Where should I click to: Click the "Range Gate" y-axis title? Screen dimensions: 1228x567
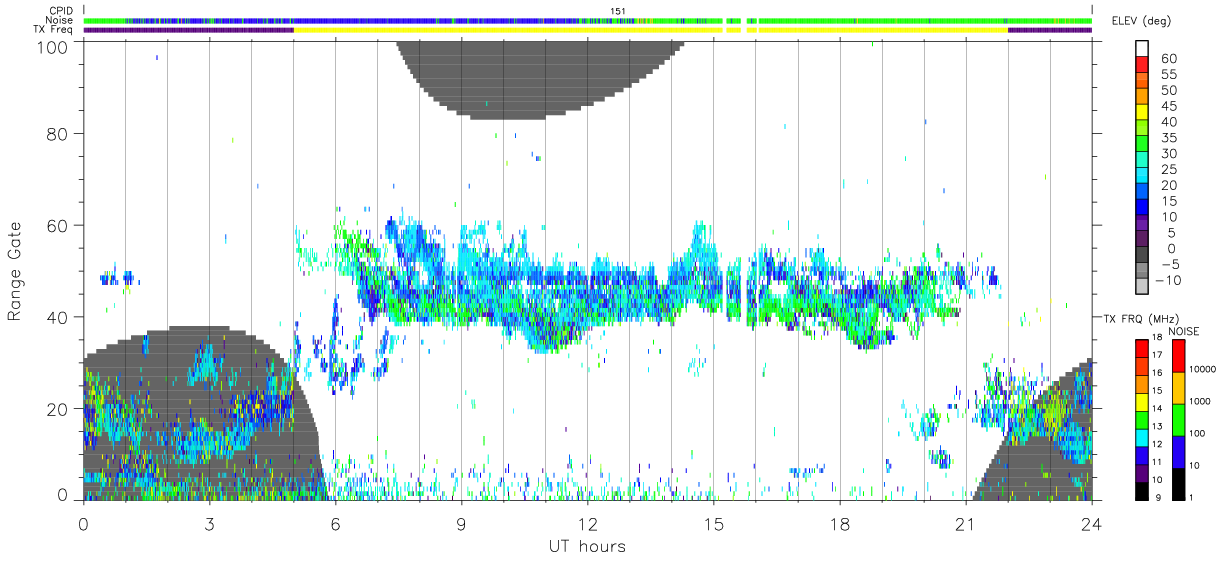15,270
